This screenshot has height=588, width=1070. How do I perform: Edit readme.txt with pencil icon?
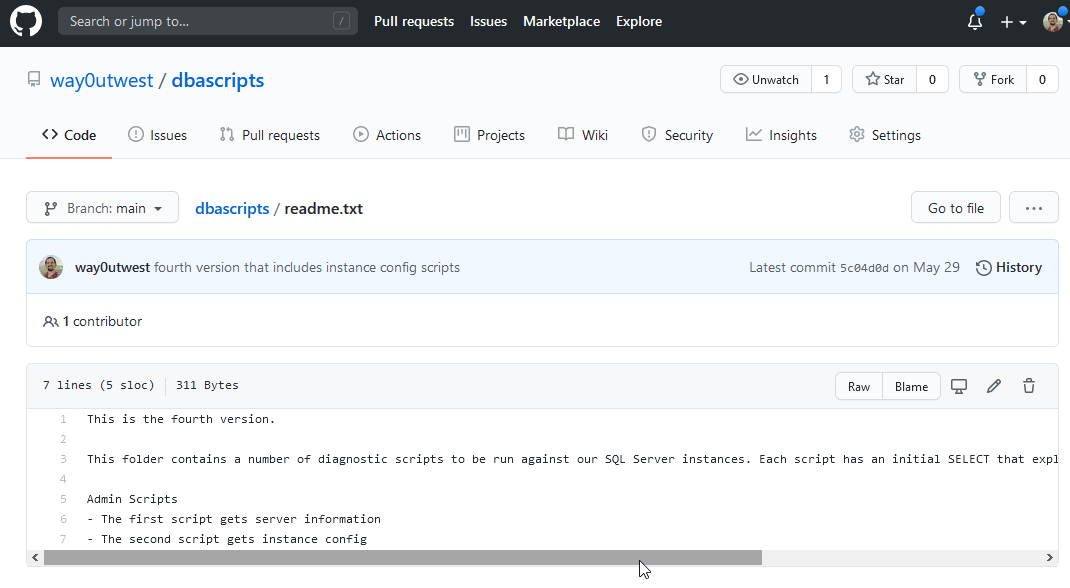[x=994, y=386]
